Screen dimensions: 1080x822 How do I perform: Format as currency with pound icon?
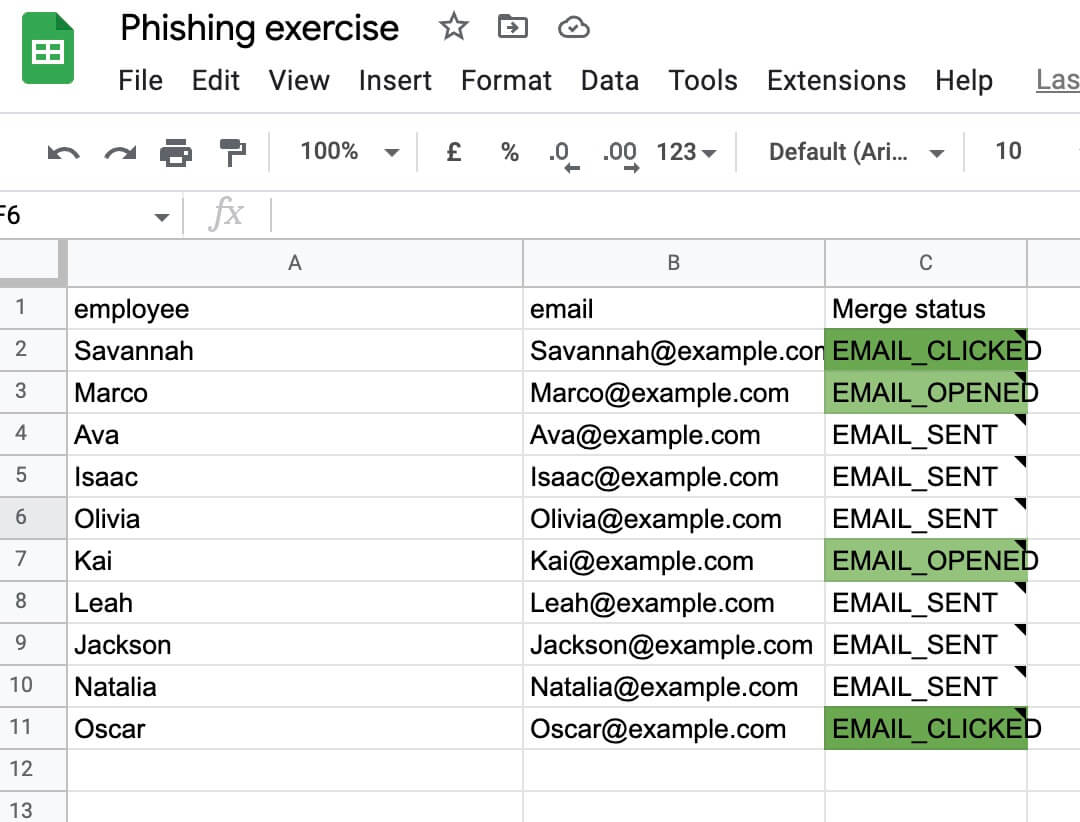453,152
